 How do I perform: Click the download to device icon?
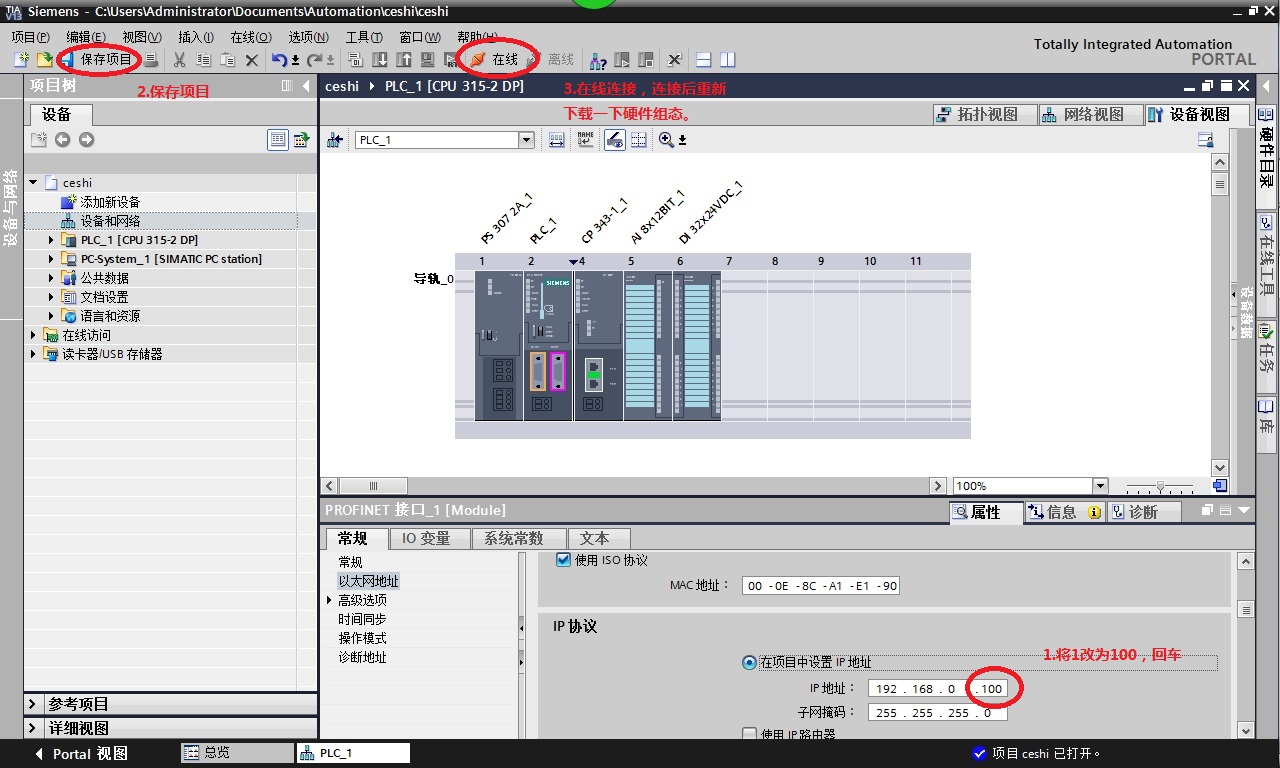[x=379, y=60]
